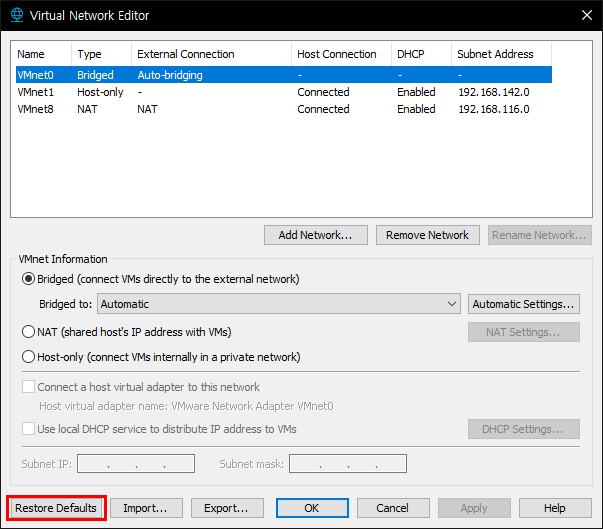Open the Bridged to Automatic dropdown
The height and width of the screenshot is (529, 603).
279,304
